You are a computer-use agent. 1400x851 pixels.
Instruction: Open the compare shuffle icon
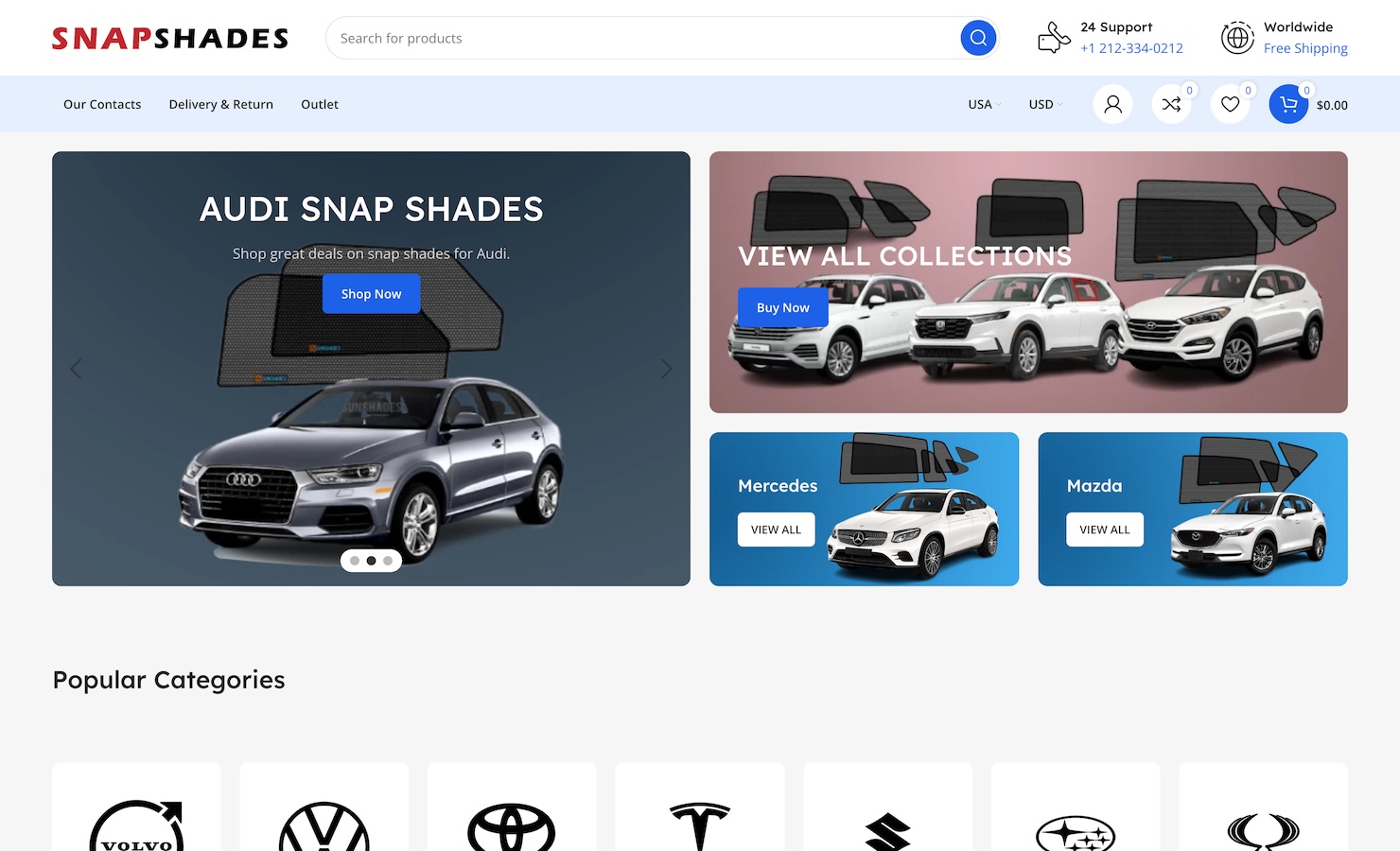pos(1171,104)
